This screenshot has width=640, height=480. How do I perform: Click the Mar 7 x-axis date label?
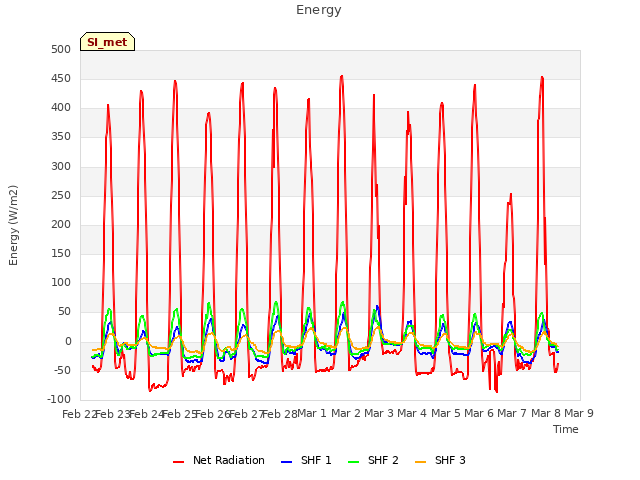click(512, 413)
